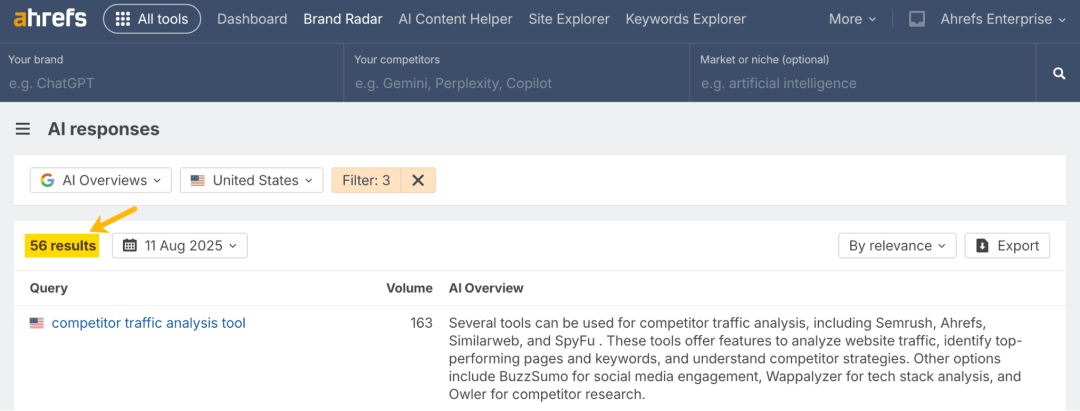Expand the More menu
Screen dimensions: 1080x411
853,19
